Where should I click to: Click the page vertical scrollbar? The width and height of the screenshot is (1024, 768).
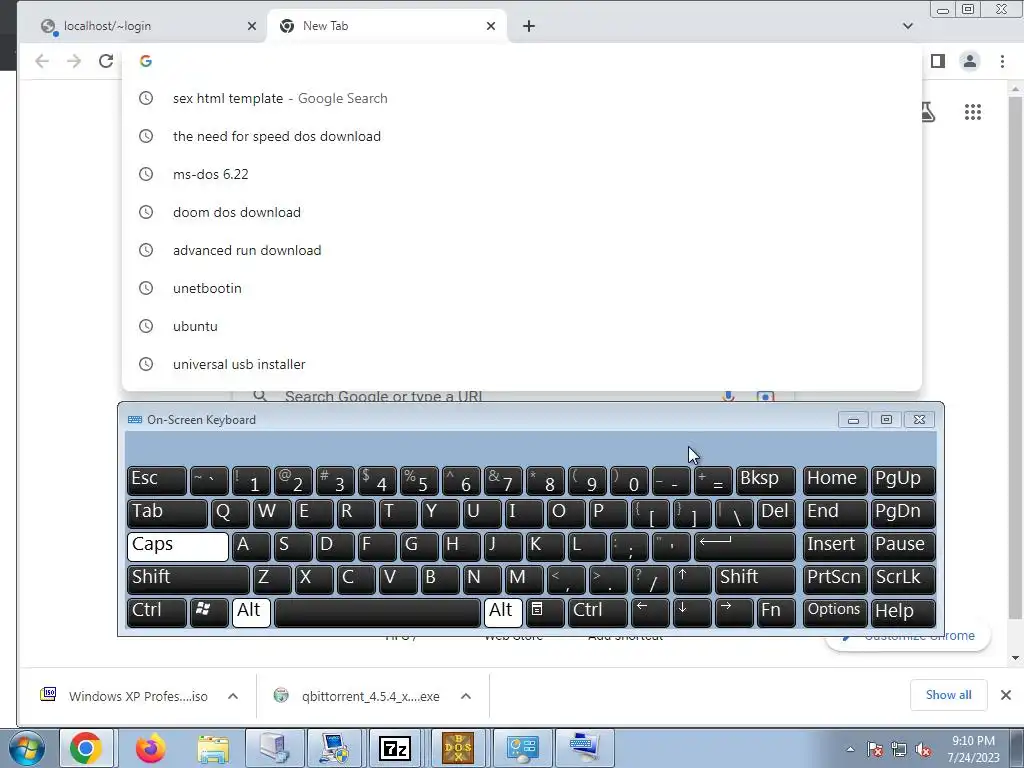[1015, 358]
